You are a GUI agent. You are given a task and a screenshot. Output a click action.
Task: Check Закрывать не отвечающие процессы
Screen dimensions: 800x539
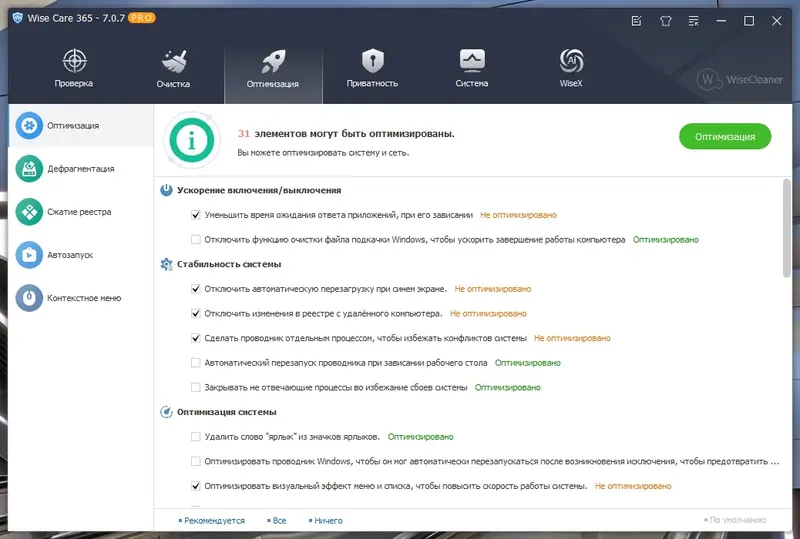tap(195, 387)
